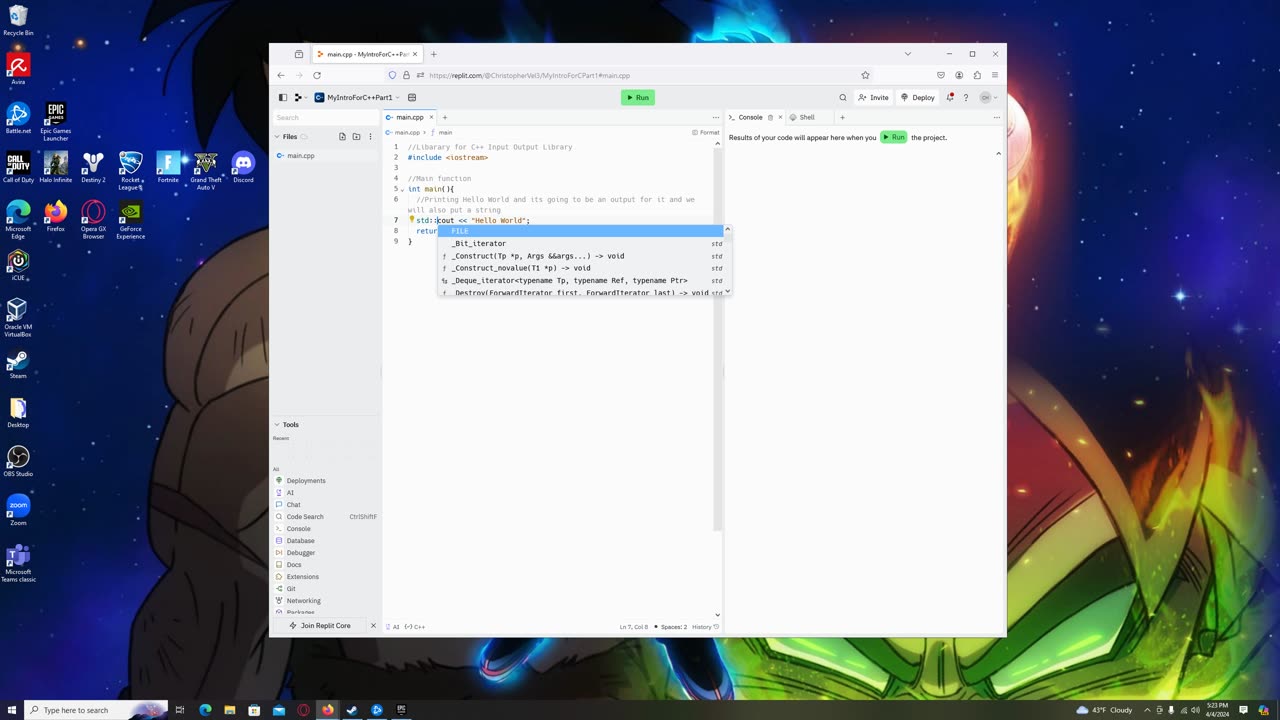Image resolution: width=1280 pixels, height=720 pixels.
Task: Choose the _Deque_iterator autocomplete suggestion
Action: [580, 280]
